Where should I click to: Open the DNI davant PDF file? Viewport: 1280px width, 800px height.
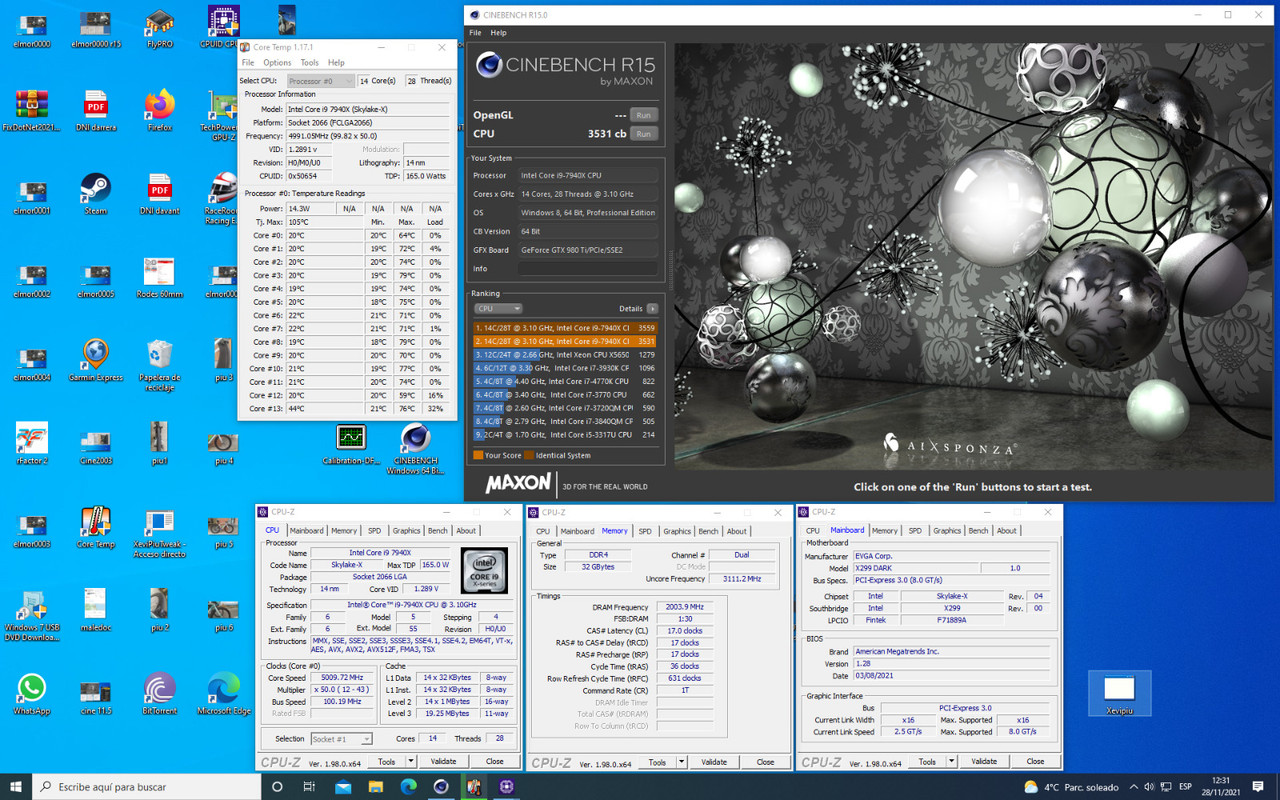tap(159, 194)
